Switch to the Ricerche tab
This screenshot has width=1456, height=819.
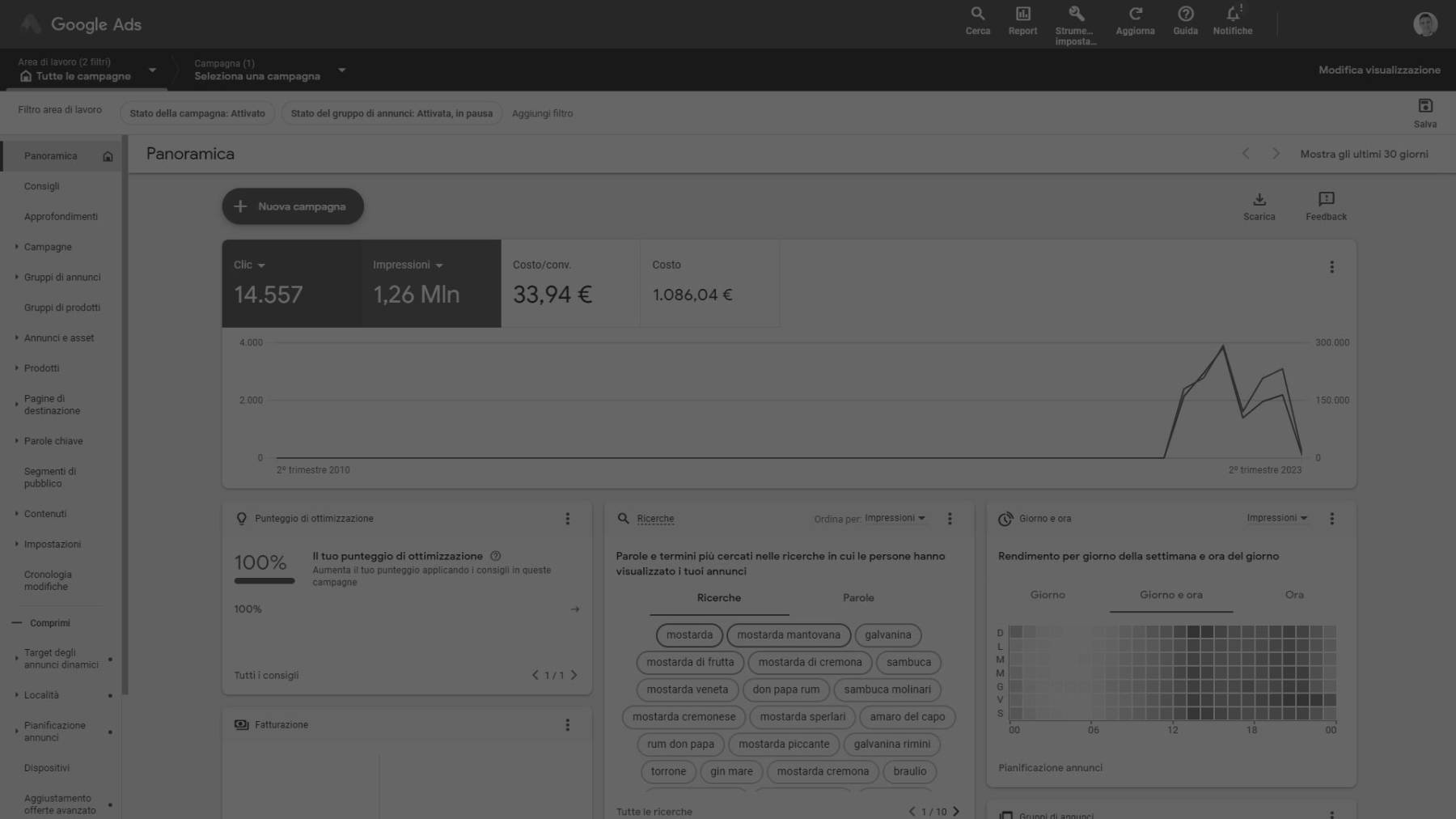tap(719, 598)
